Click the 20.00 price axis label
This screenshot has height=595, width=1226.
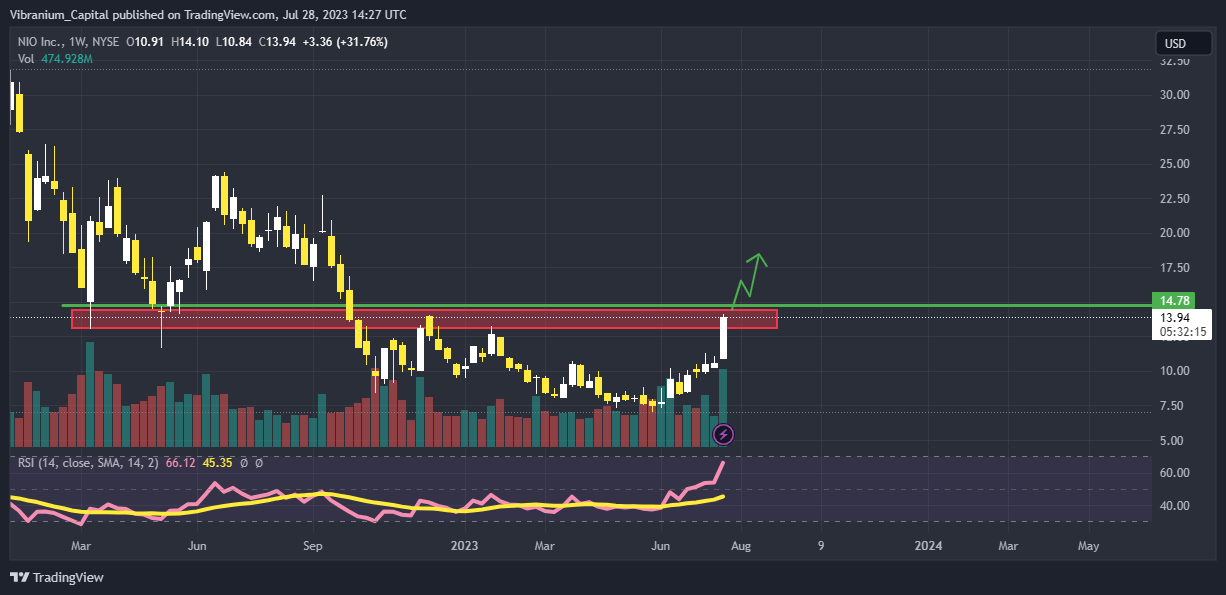tap(1175, 233)
